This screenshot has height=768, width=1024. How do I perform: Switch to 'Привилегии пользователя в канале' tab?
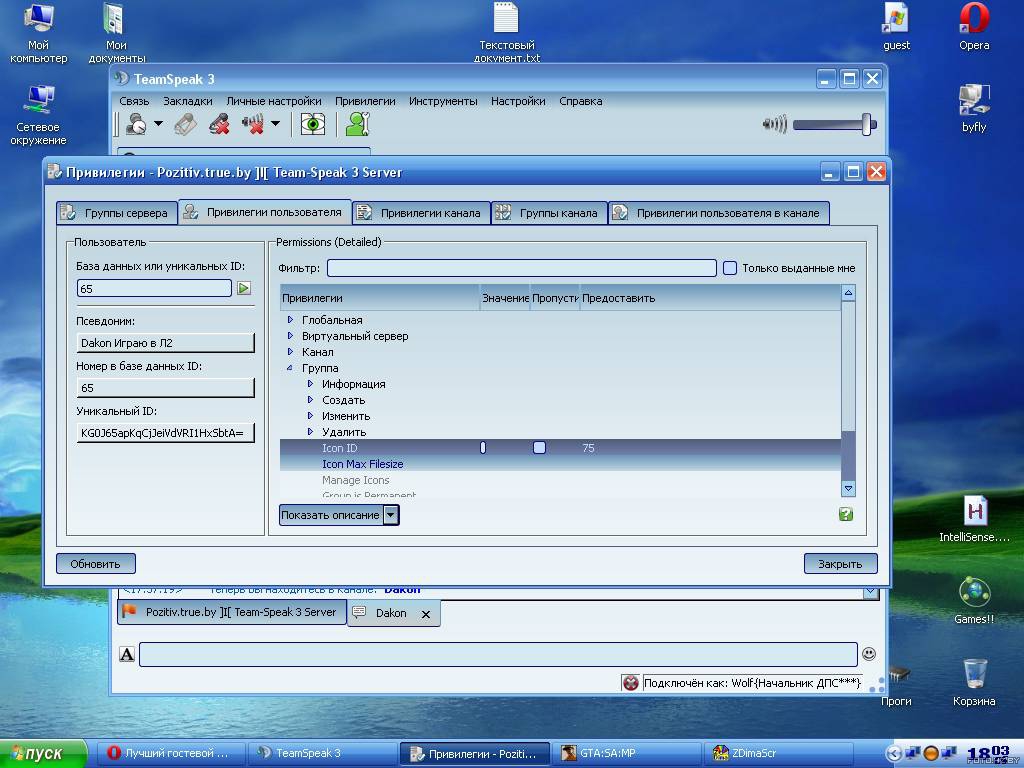tap(719, 213)
